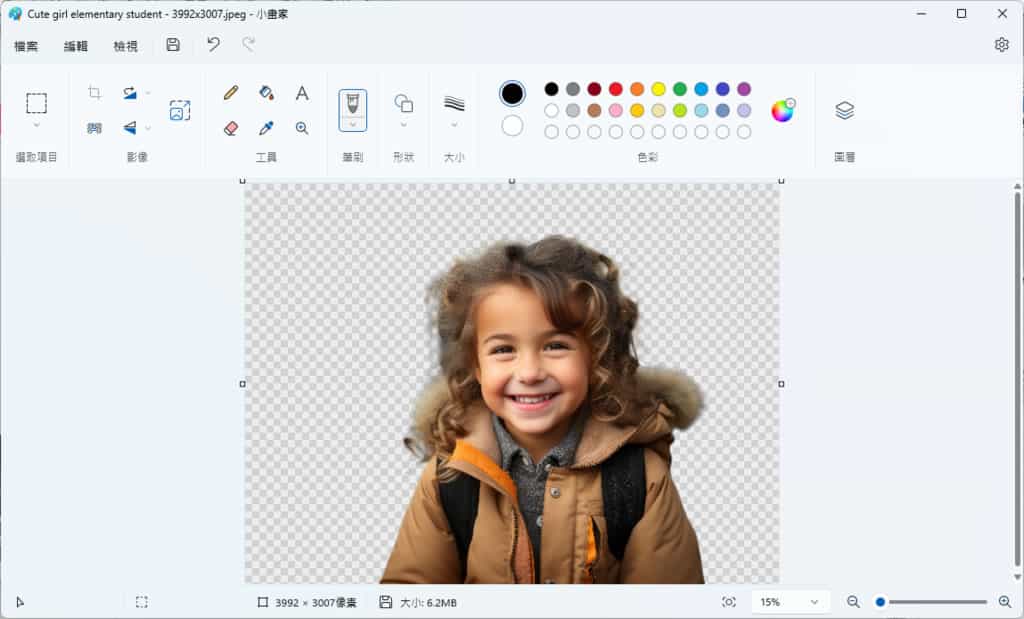Click the zoom out magnifier
Screen dimensions: 1024x619
coord(853,602)
